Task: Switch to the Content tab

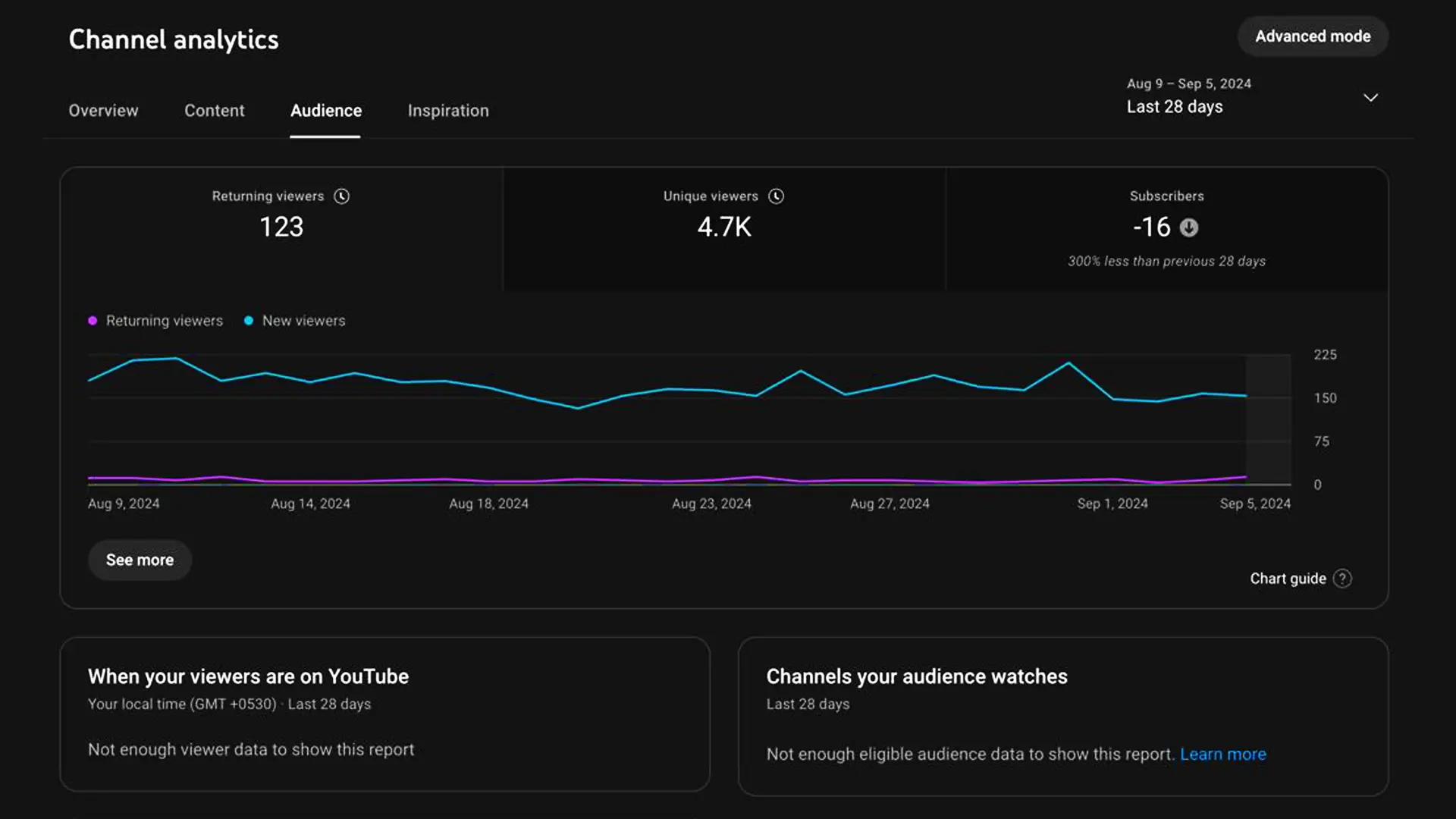Action: tap(215, 111)
